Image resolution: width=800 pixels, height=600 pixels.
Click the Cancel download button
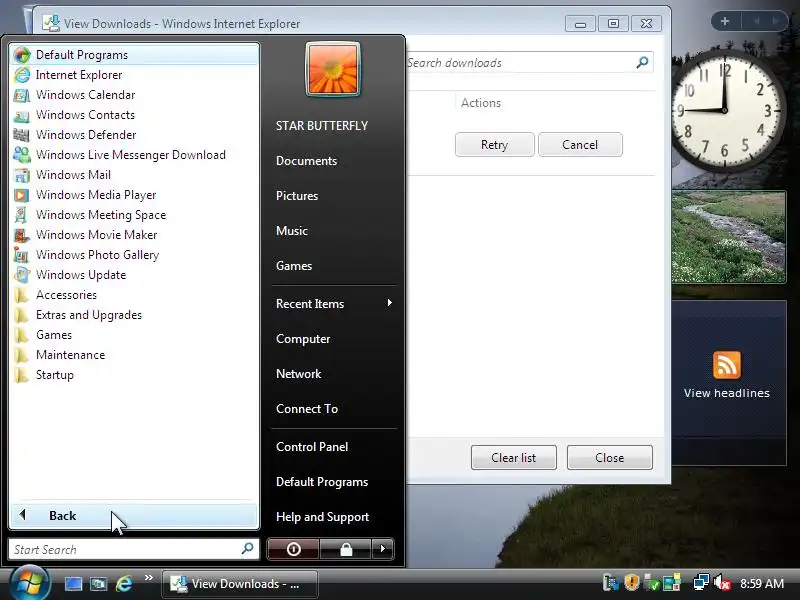pos(580,145)
